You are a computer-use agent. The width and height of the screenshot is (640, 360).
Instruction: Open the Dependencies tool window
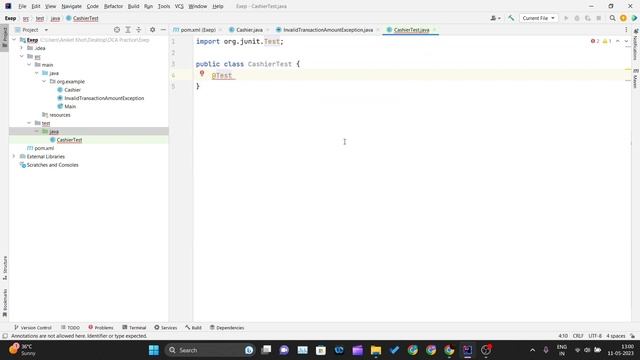pyautogui.click(x=227, y=328)
